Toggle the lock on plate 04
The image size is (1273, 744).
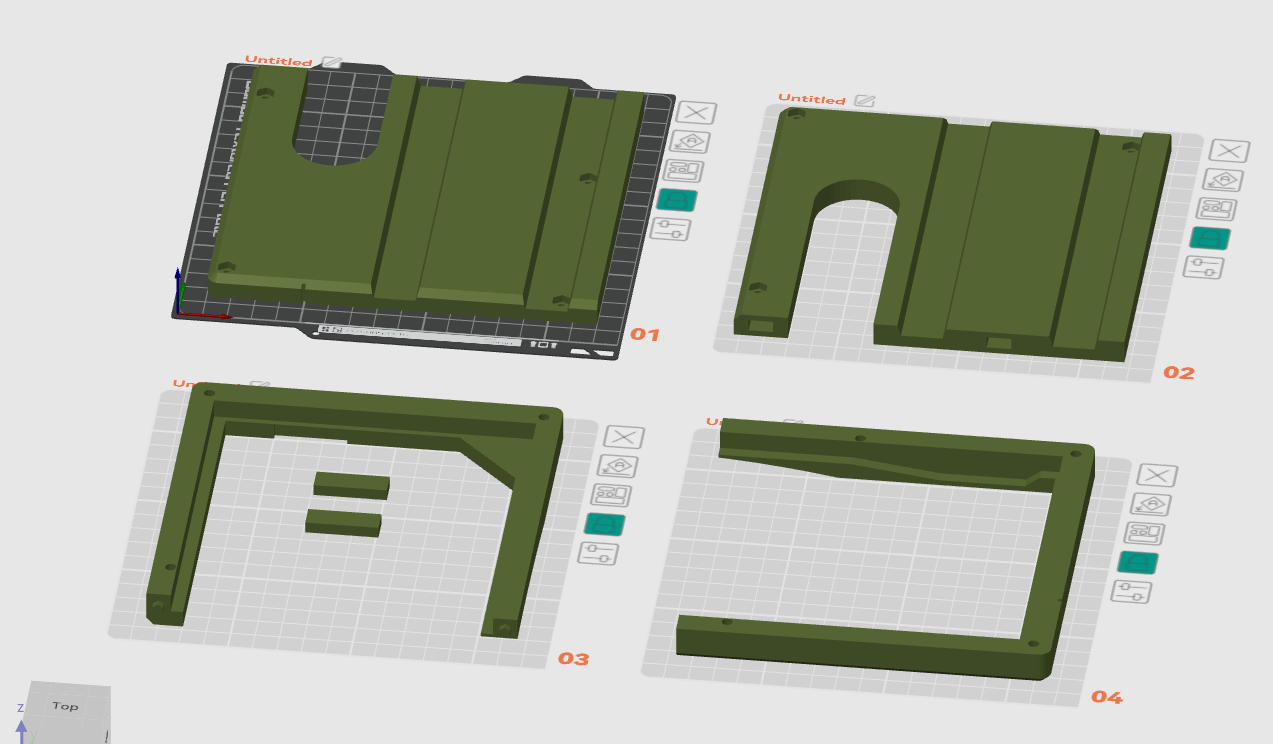pos(1138,562)
